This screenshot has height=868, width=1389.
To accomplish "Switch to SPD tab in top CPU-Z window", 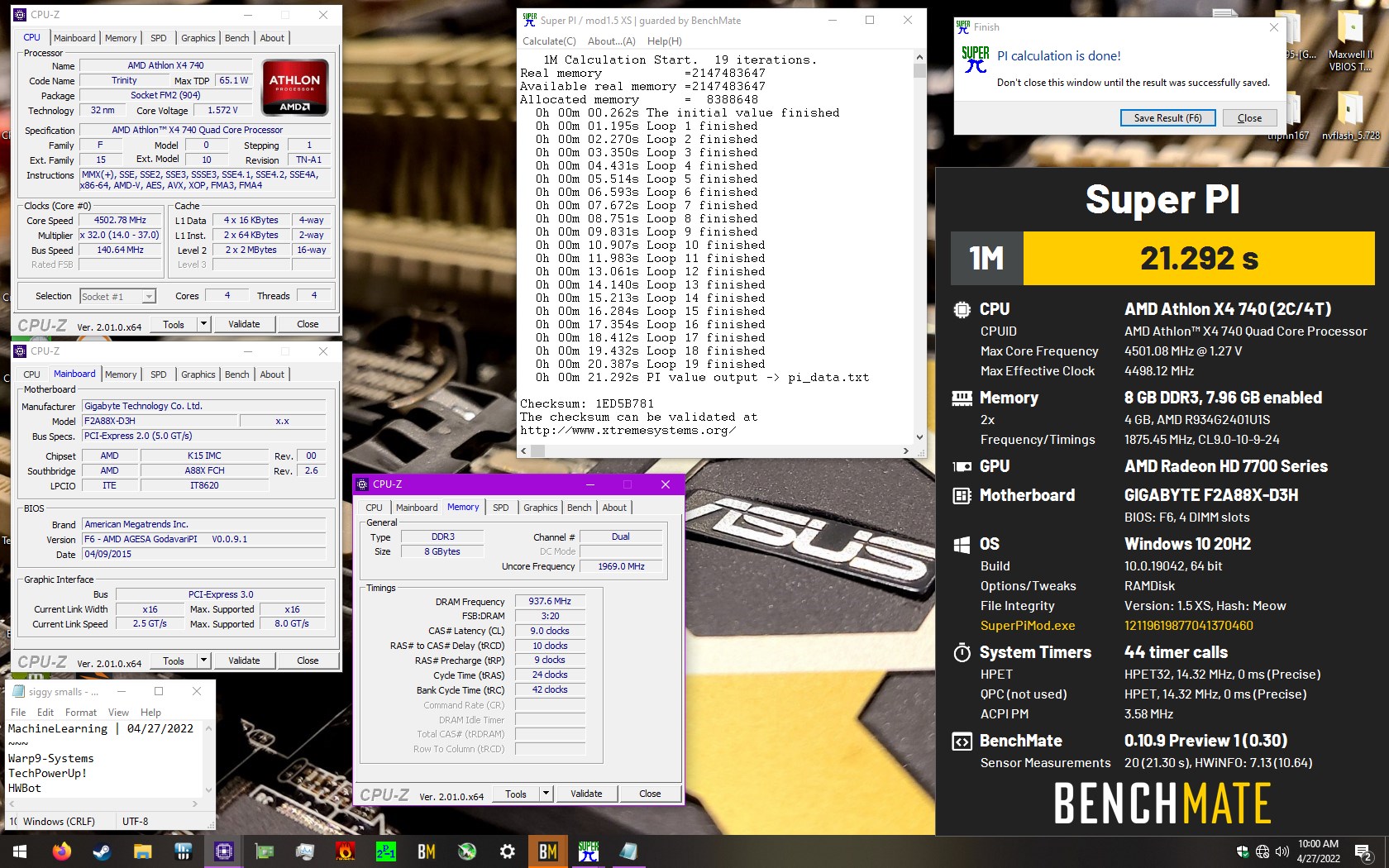I will point(159,38).
